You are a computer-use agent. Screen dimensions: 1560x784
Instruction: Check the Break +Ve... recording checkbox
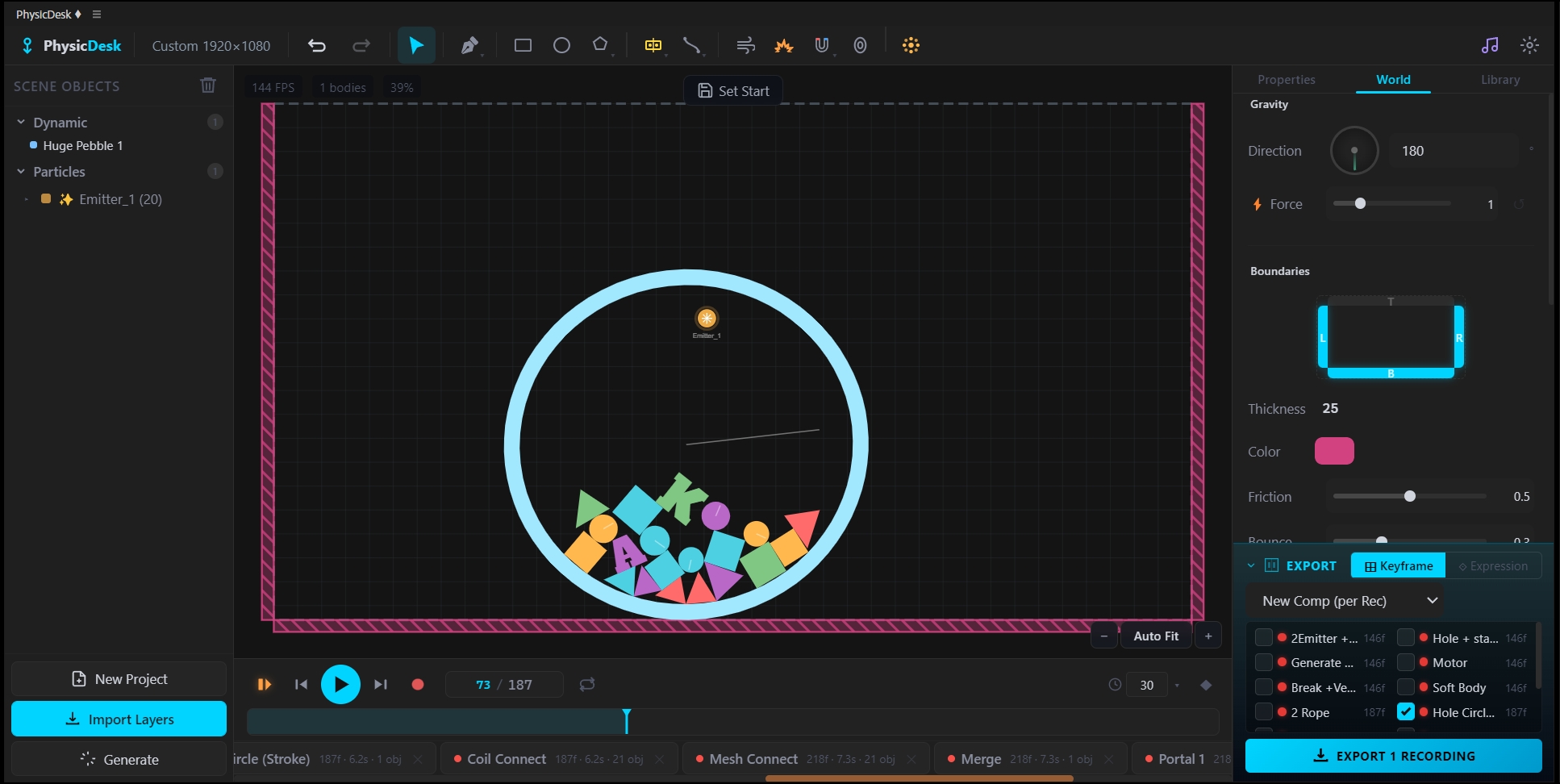[x=1264, y=687]
